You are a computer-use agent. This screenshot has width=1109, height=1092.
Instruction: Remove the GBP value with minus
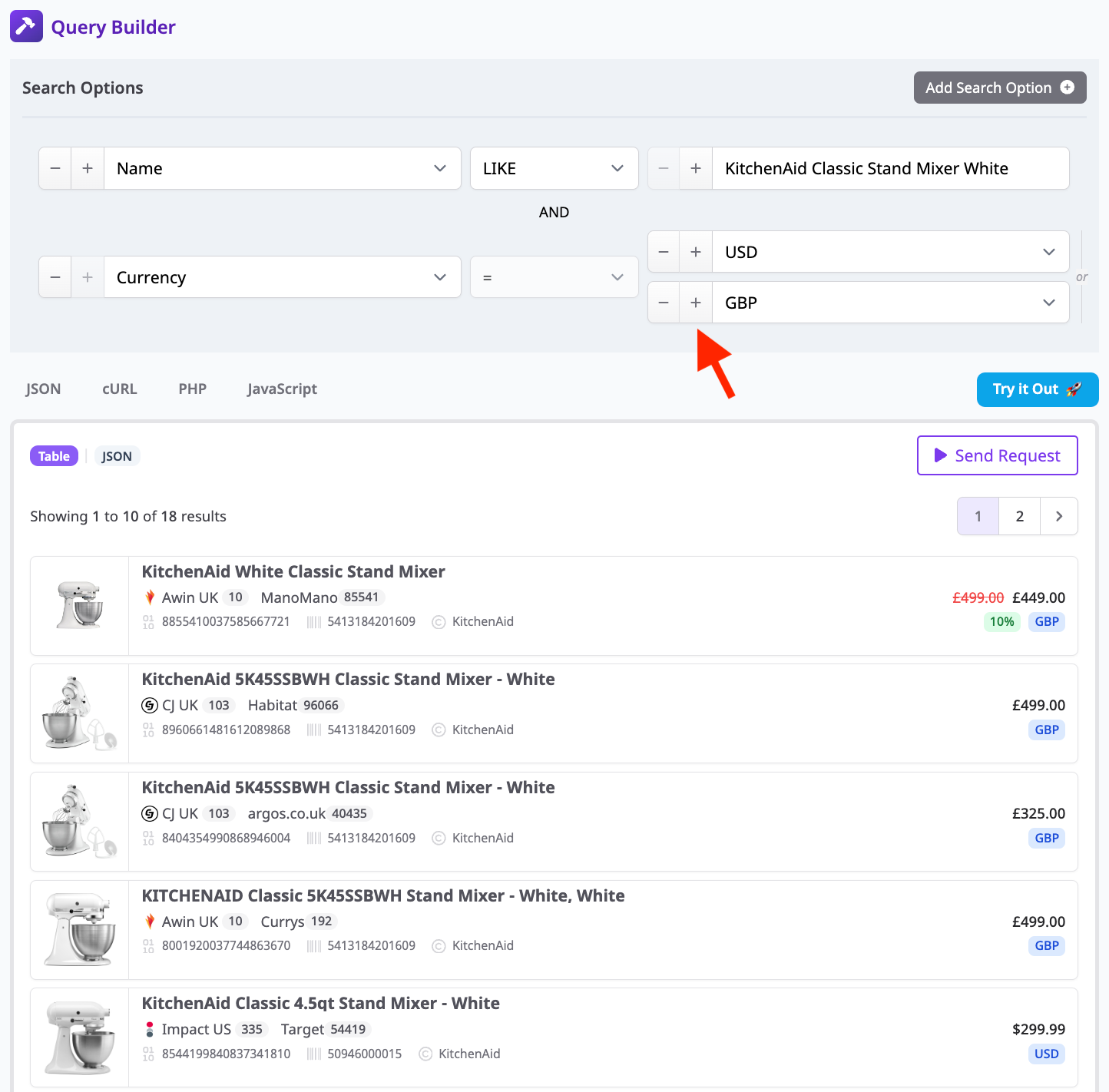(x=664, y=303)
